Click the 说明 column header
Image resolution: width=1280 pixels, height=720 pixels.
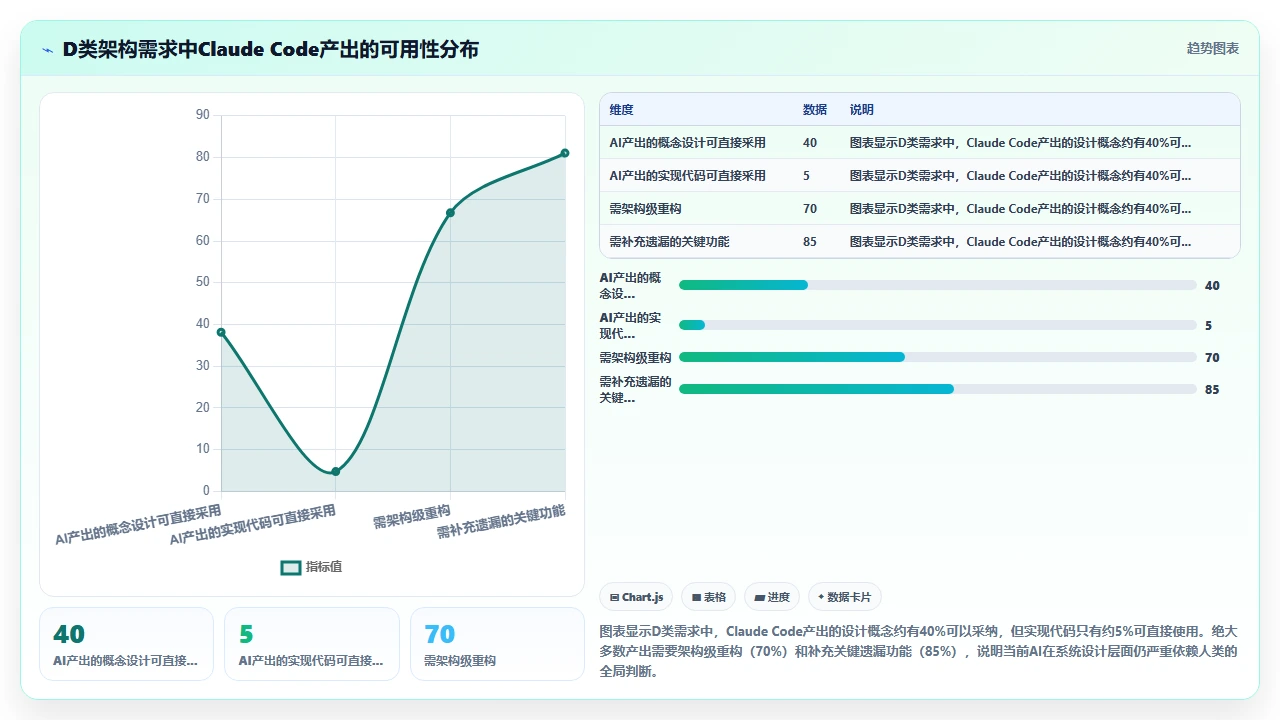[x=862, y=110]
